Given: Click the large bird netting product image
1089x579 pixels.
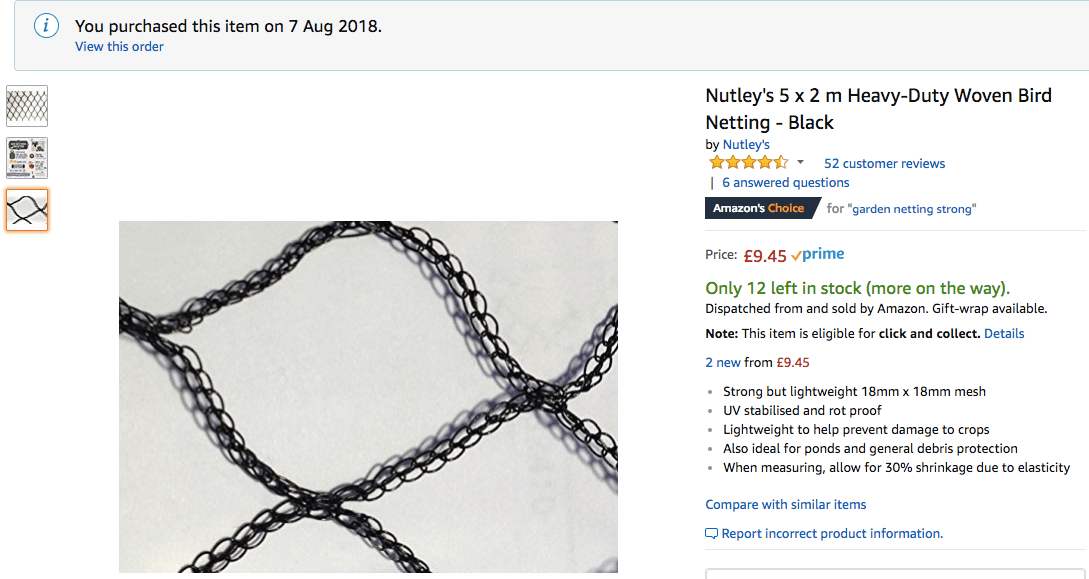Looking at the screenshot, I should pyautogui.click(x=368, y=396).
